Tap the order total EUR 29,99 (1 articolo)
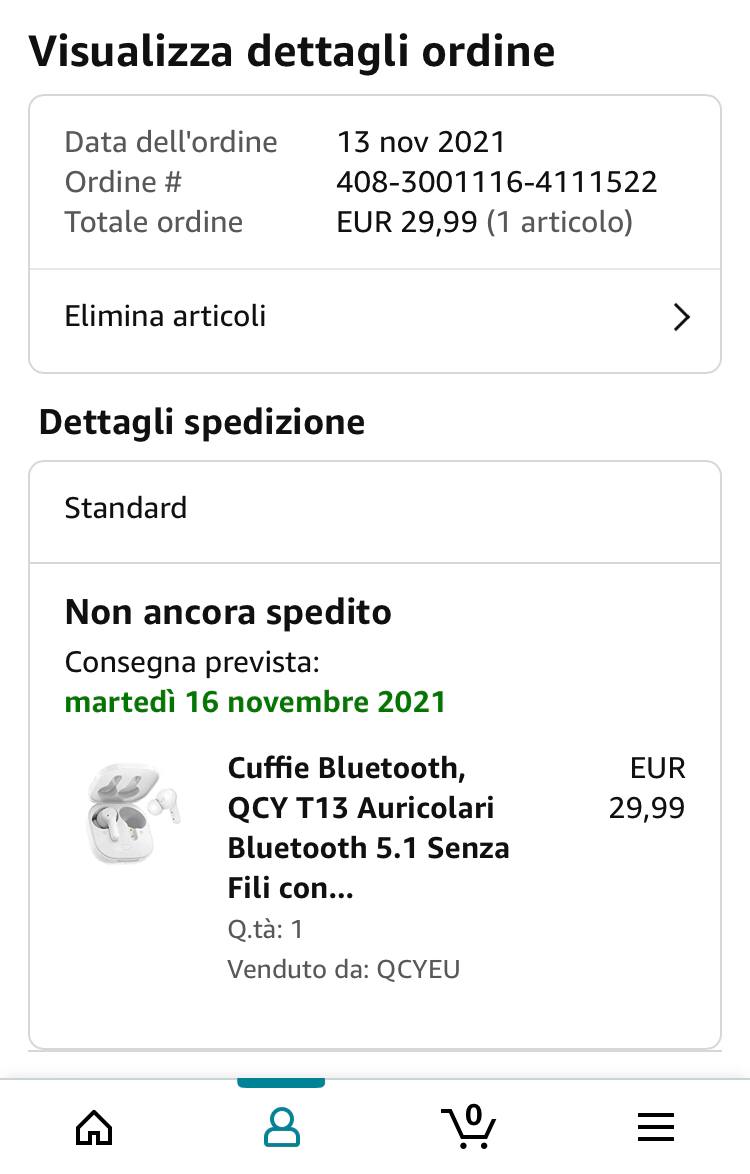The height and width of the screenshot is (1174, 750). 484,222
